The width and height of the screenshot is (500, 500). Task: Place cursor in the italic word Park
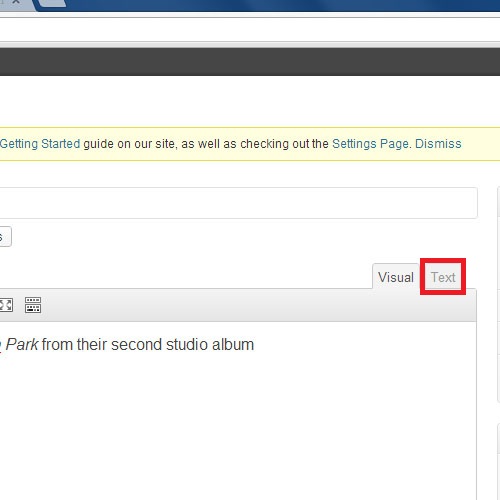22,344
